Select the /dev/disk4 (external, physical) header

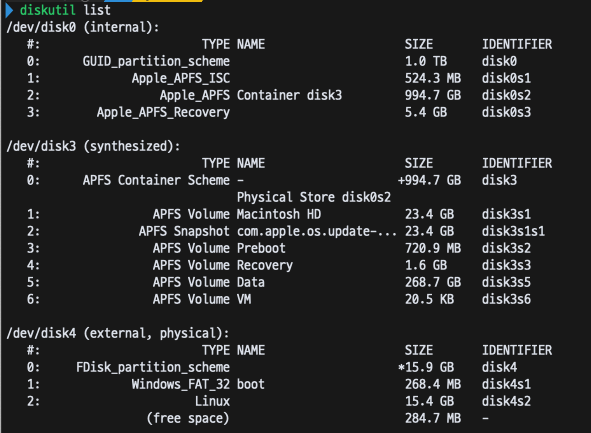pyautogui.click(x=118, y=334)
